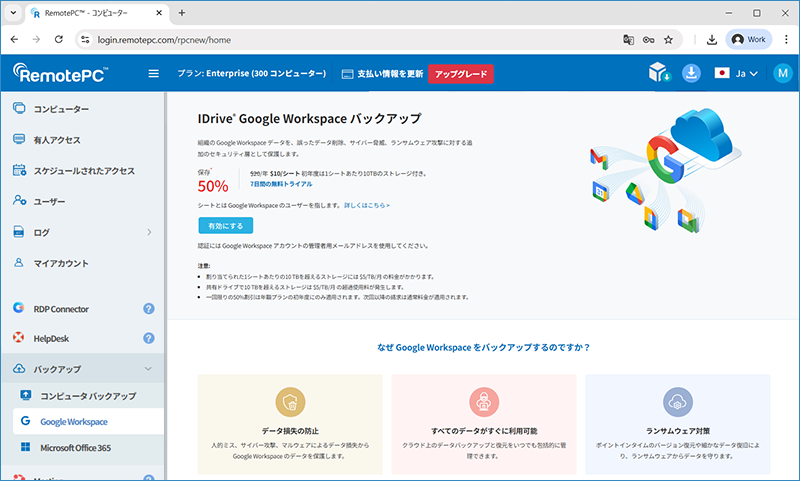
Task: Click the ランサムウェア対策 cloud icon
Action: 678,402
